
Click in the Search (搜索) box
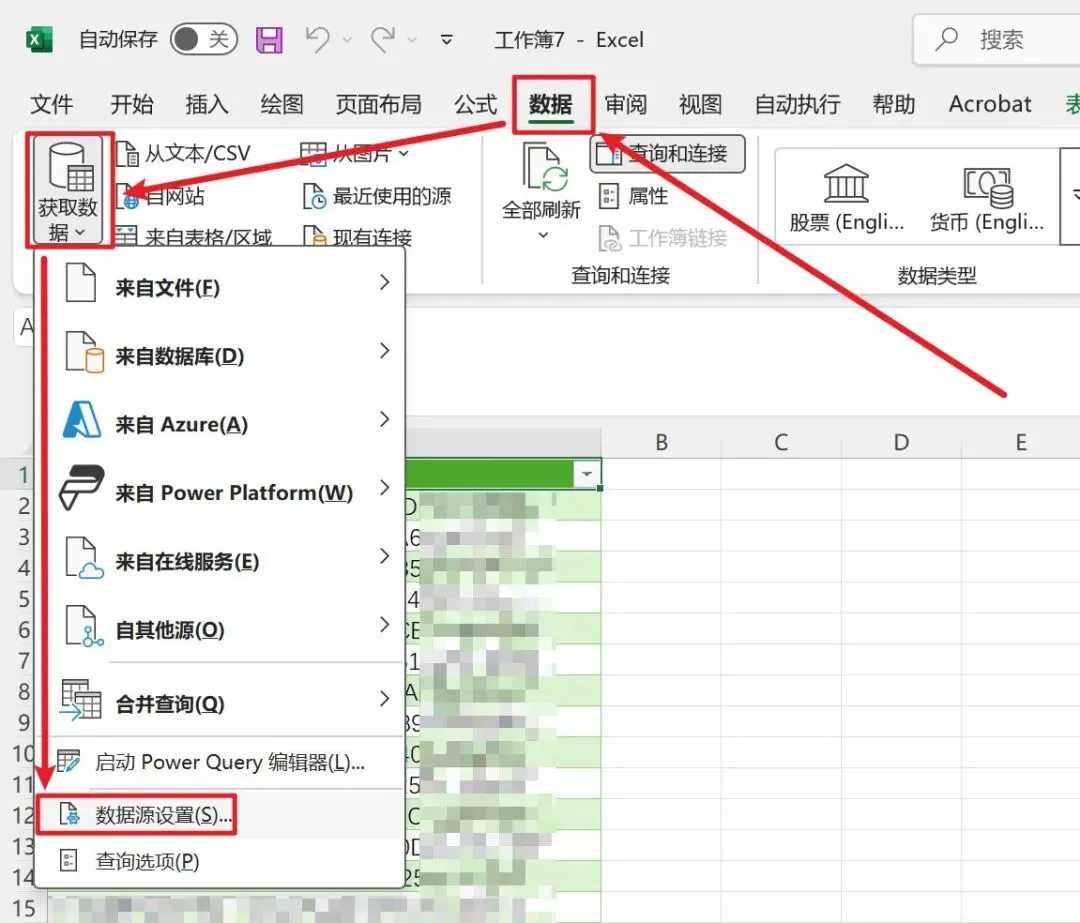click(x=997, y=39)
